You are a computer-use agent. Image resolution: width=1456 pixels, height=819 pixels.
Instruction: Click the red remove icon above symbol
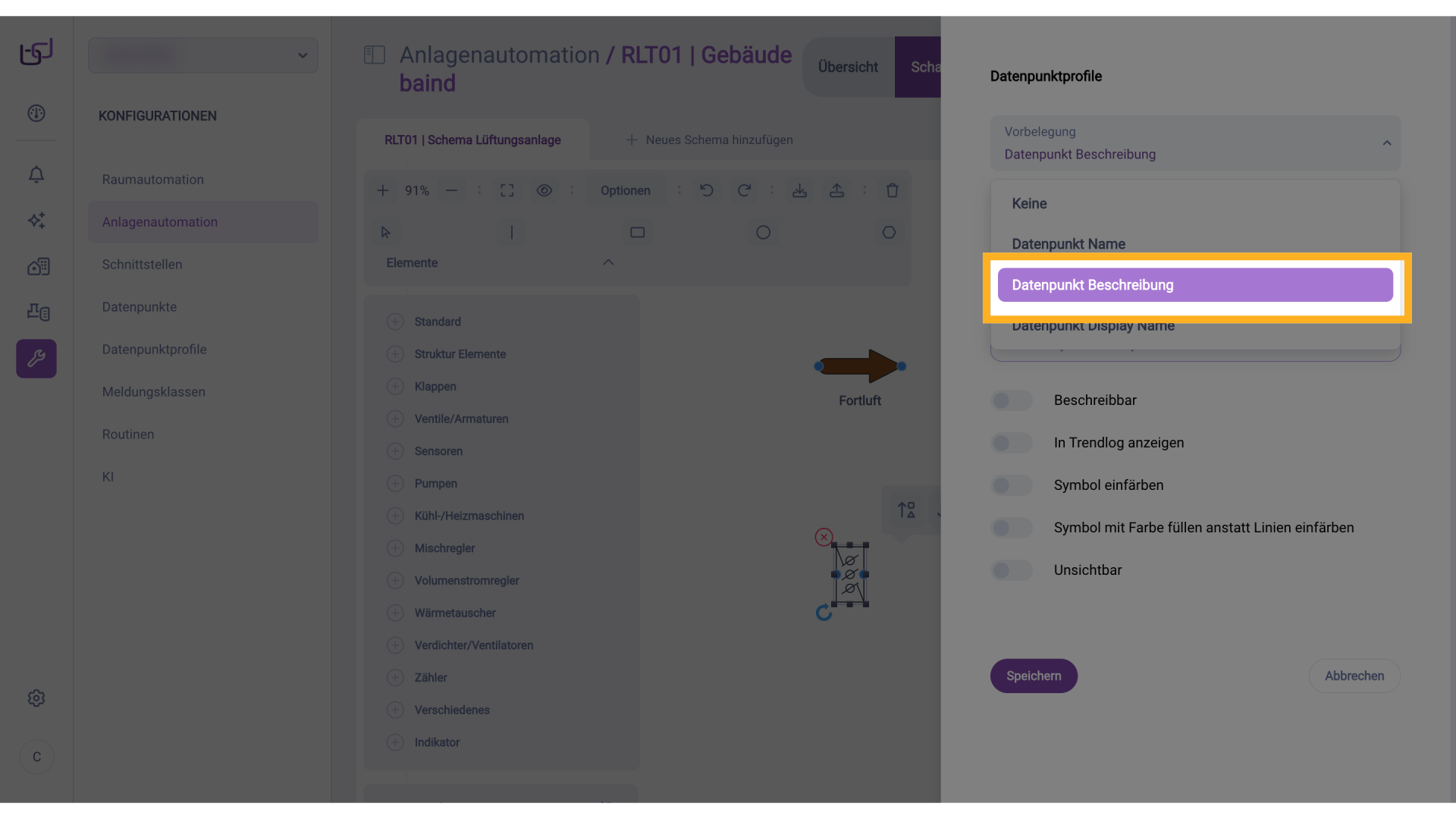(x=824, y=537)
